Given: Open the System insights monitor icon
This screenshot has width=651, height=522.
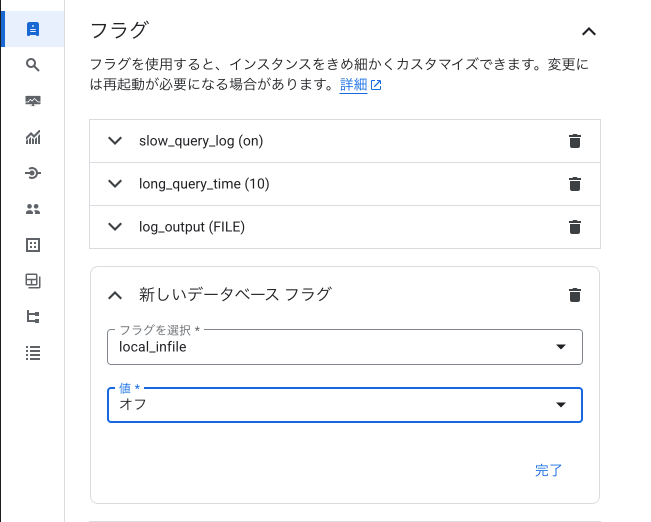Looking at the screenshot, I should click(33, 101).
